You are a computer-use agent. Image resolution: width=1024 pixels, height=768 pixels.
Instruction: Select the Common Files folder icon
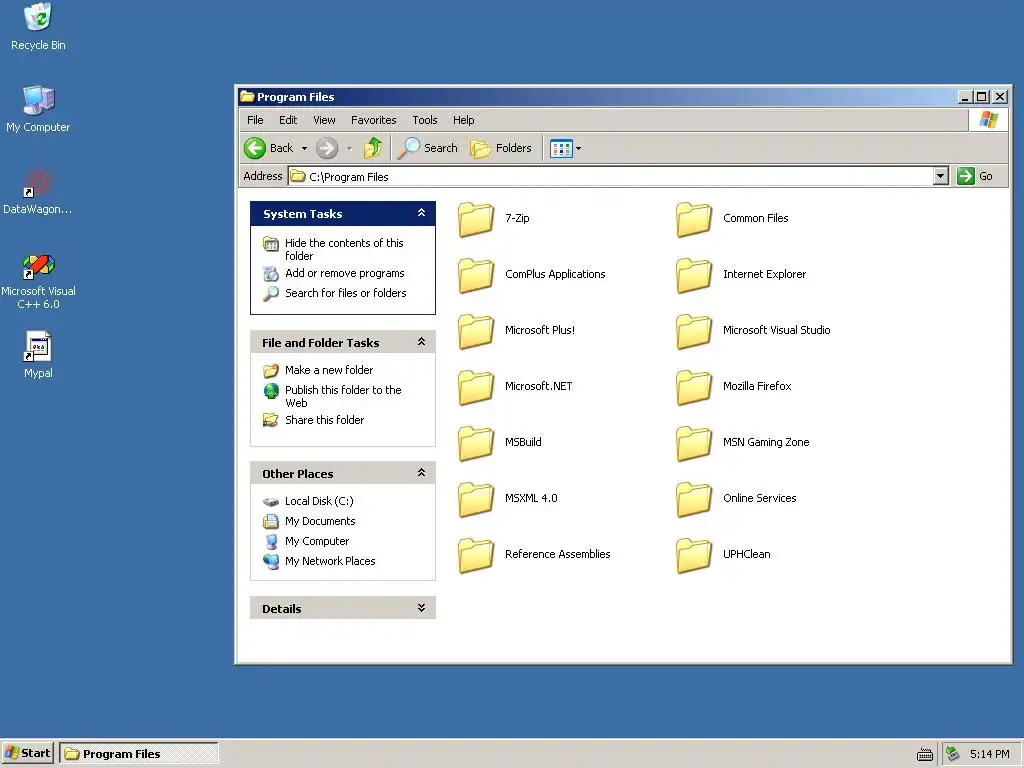(694, 219)
